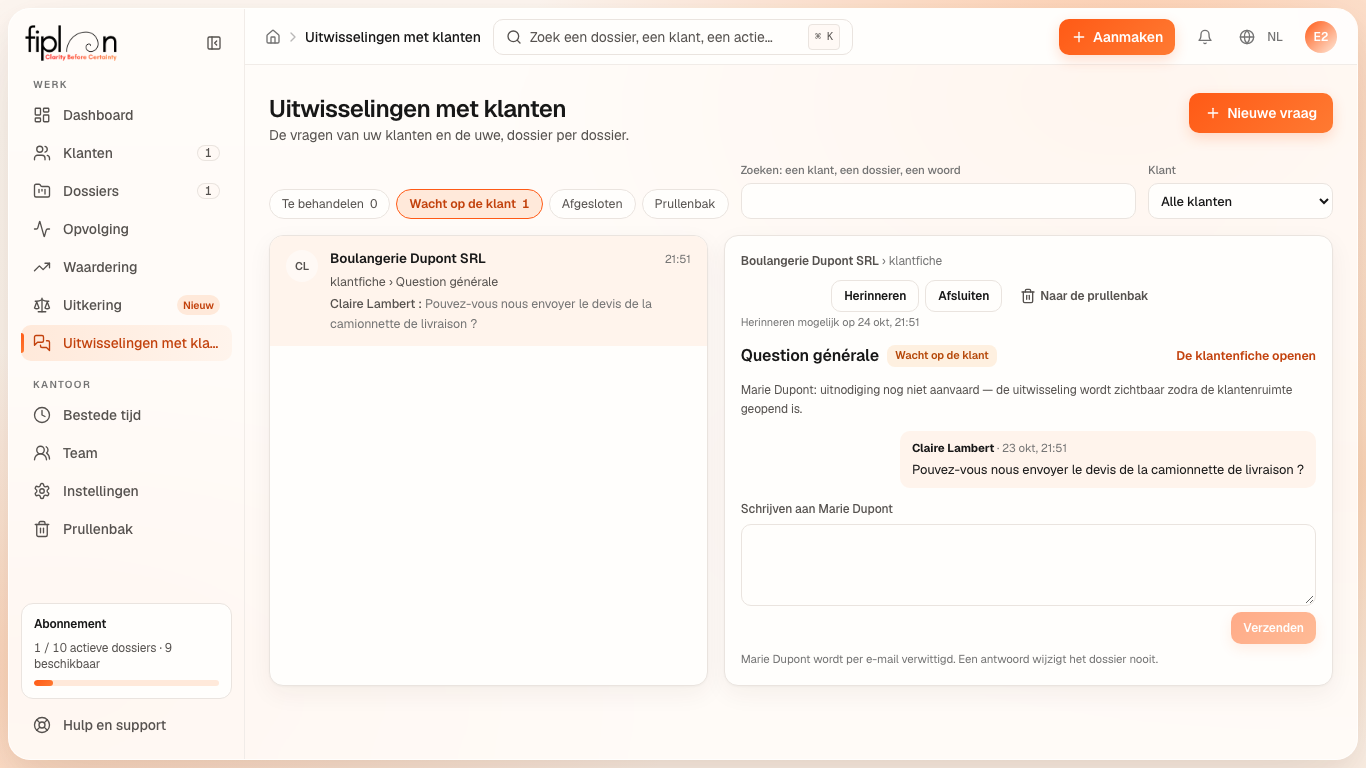Focus the global search field
Screen dimensions: 1366x768
[x=673, y=37]
